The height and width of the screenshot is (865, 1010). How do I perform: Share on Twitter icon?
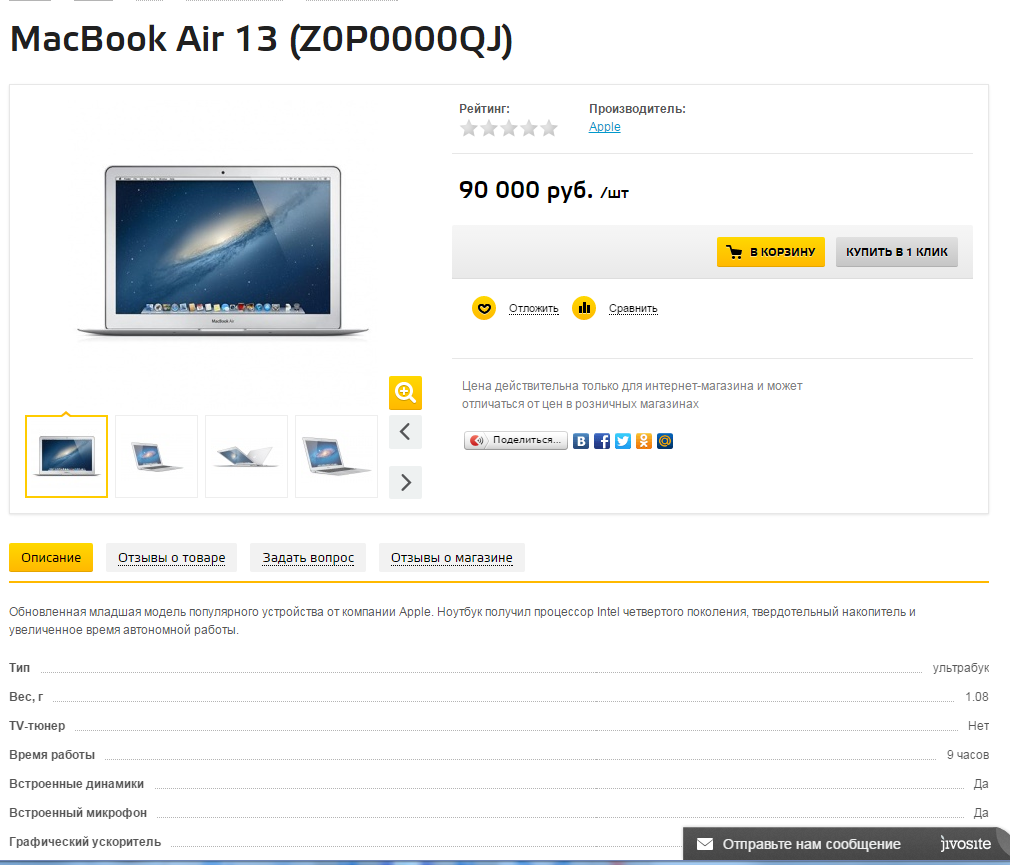[x=623, y=441]
